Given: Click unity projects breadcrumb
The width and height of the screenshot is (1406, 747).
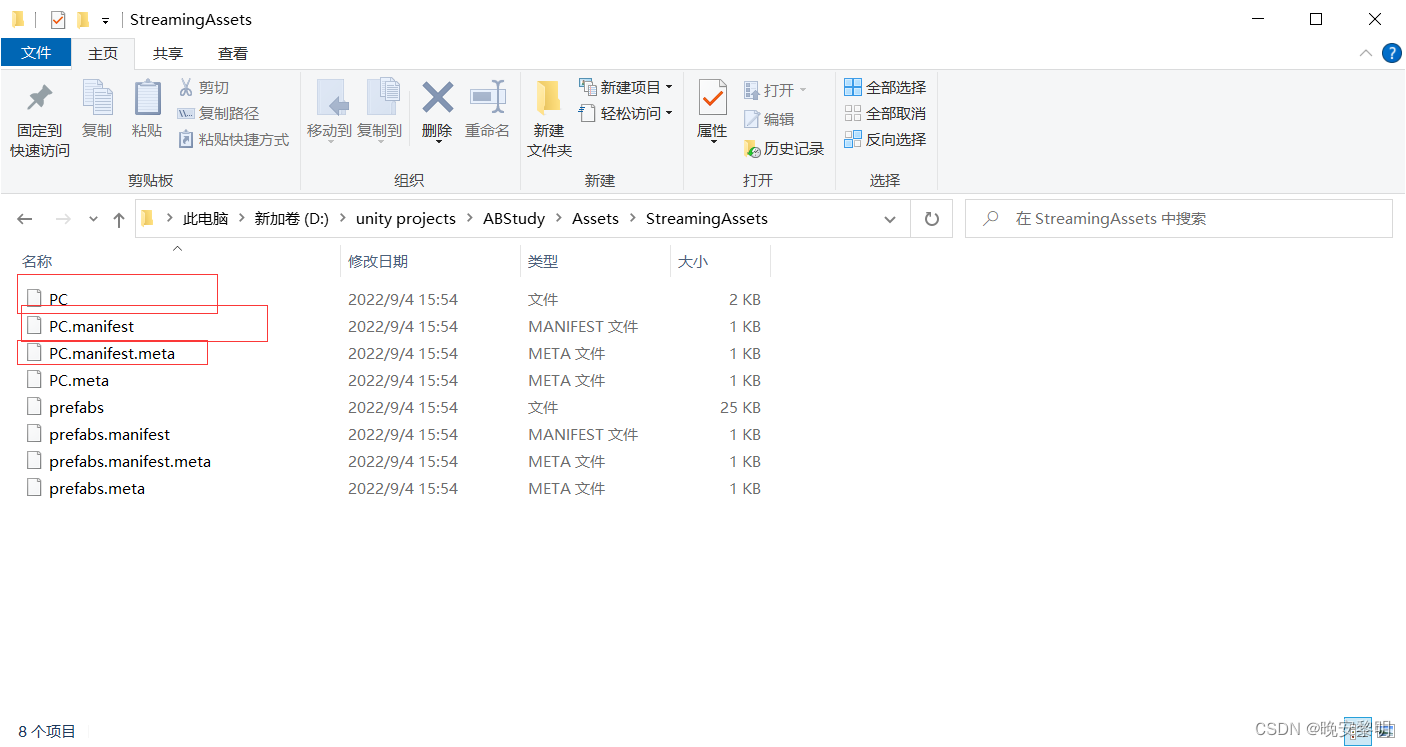Looking at the screenshot, I should (x=406, y=219).
